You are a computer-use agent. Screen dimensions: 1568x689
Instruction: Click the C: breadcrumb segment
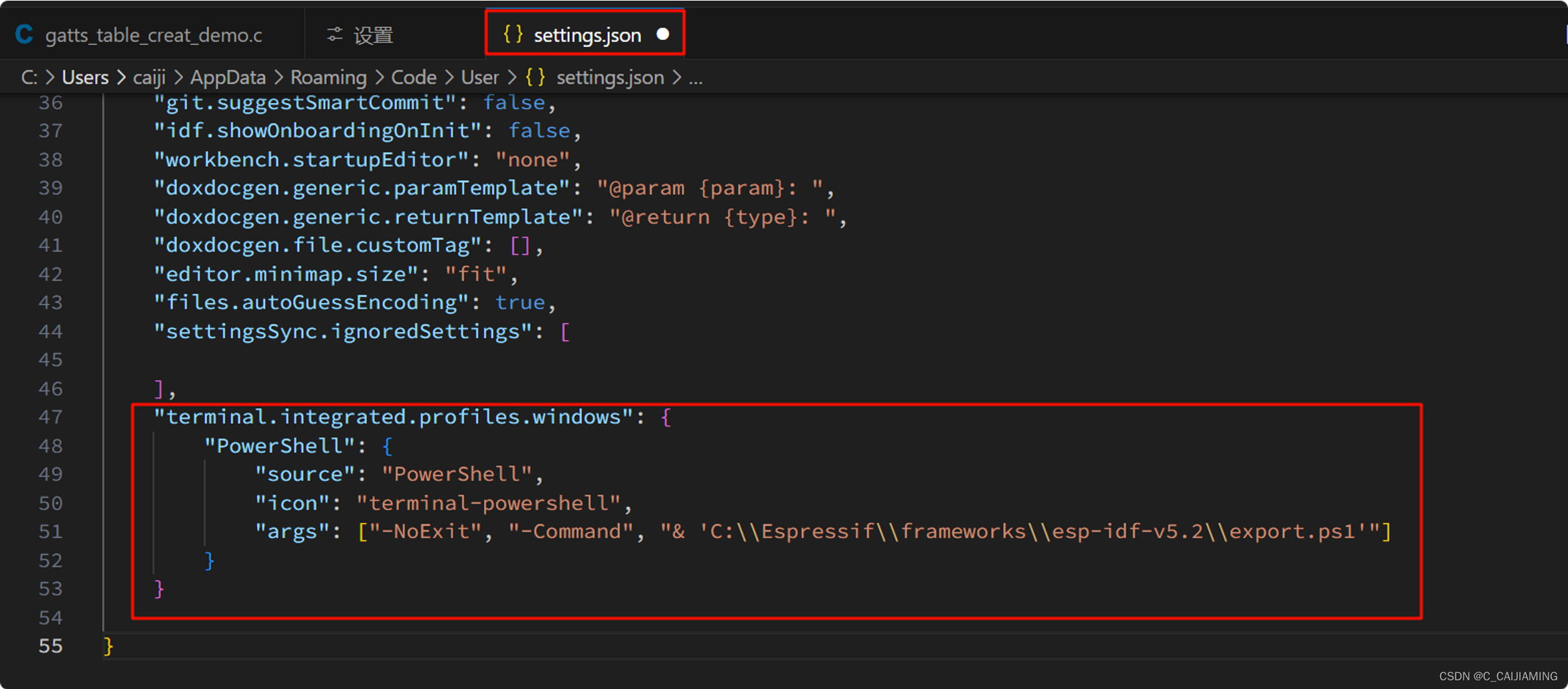(29, 78)
